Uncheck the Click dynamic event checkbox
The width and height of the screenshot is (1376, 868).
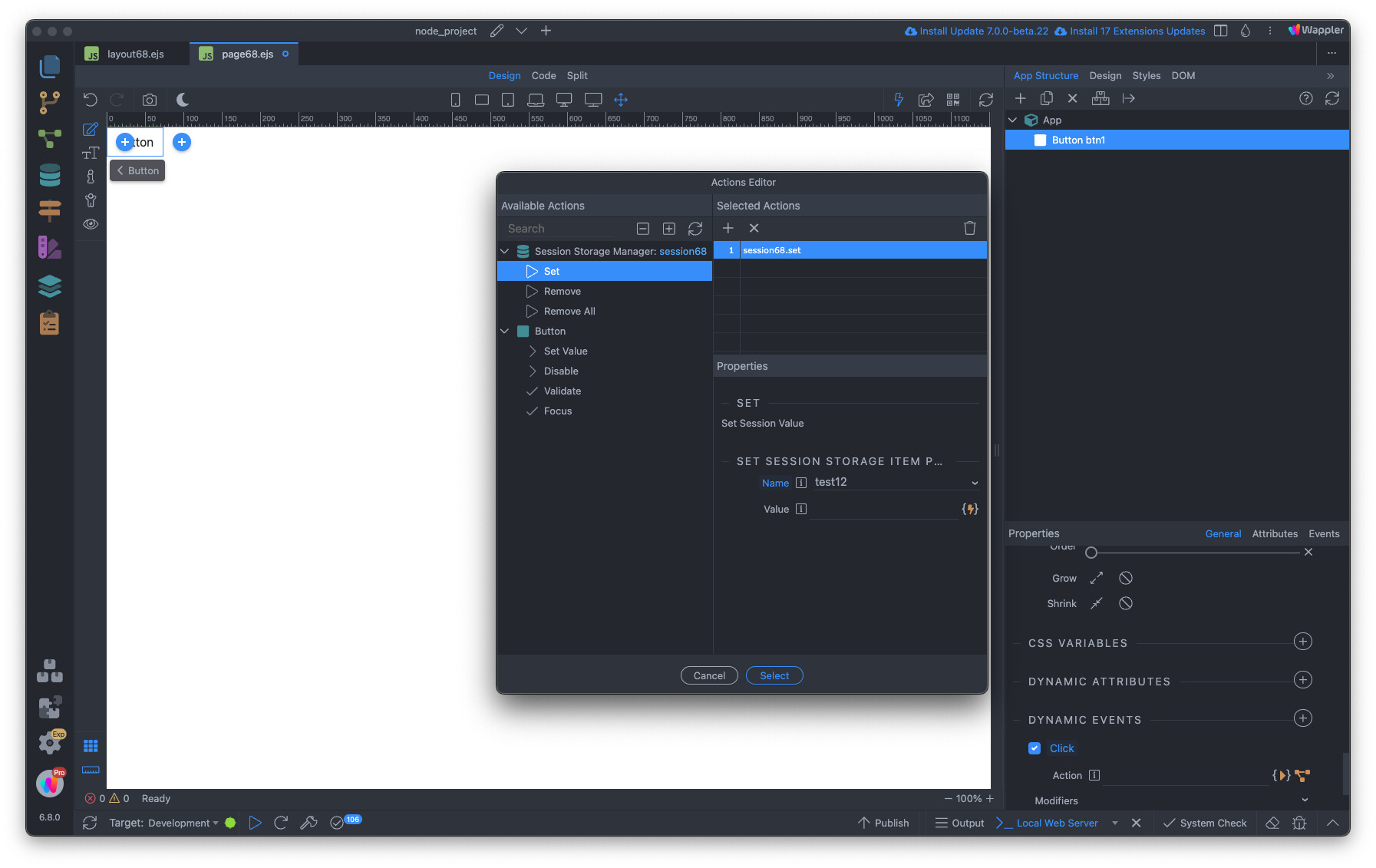point(1034,748)
